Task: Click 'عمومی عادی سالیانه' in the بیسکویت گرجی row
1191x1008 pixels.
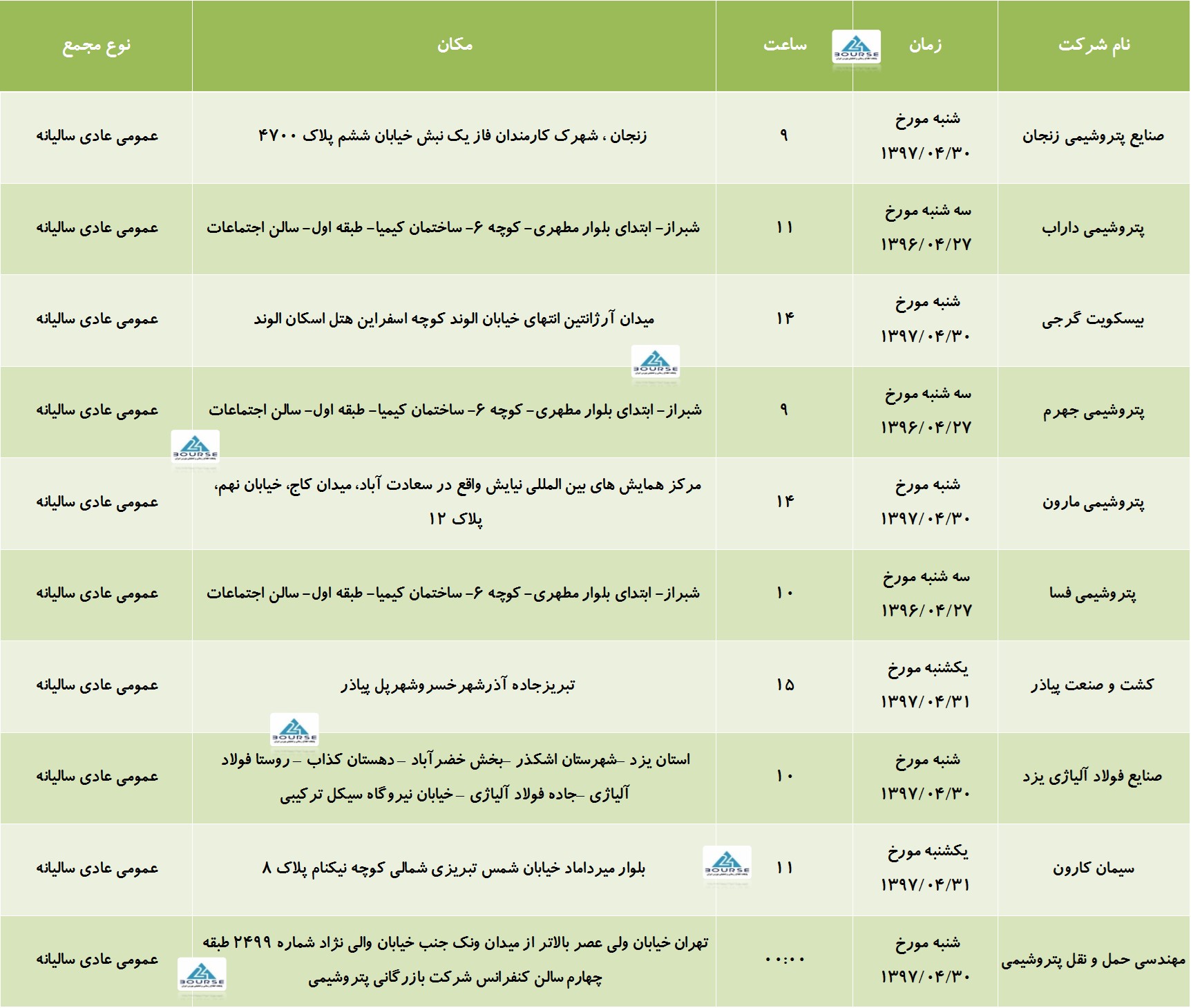Action: pyautogui.click(x=97, y=319)
